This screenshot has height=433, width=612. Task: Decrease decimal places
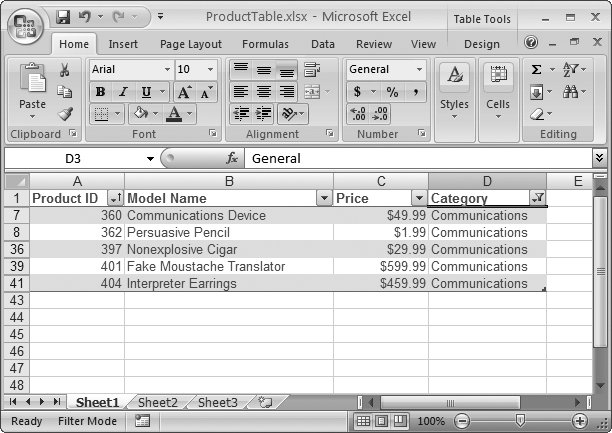tap(380, 114)
